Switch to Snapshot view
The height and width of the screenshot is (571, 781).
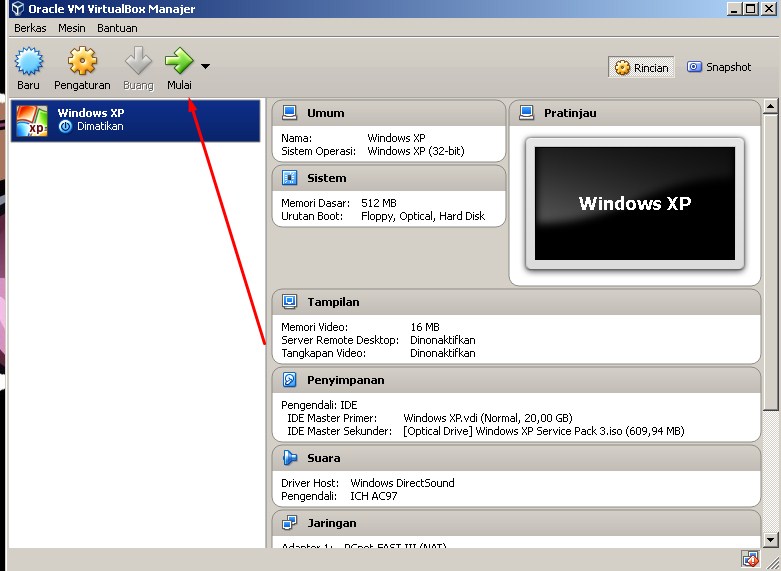coord(719,67)
